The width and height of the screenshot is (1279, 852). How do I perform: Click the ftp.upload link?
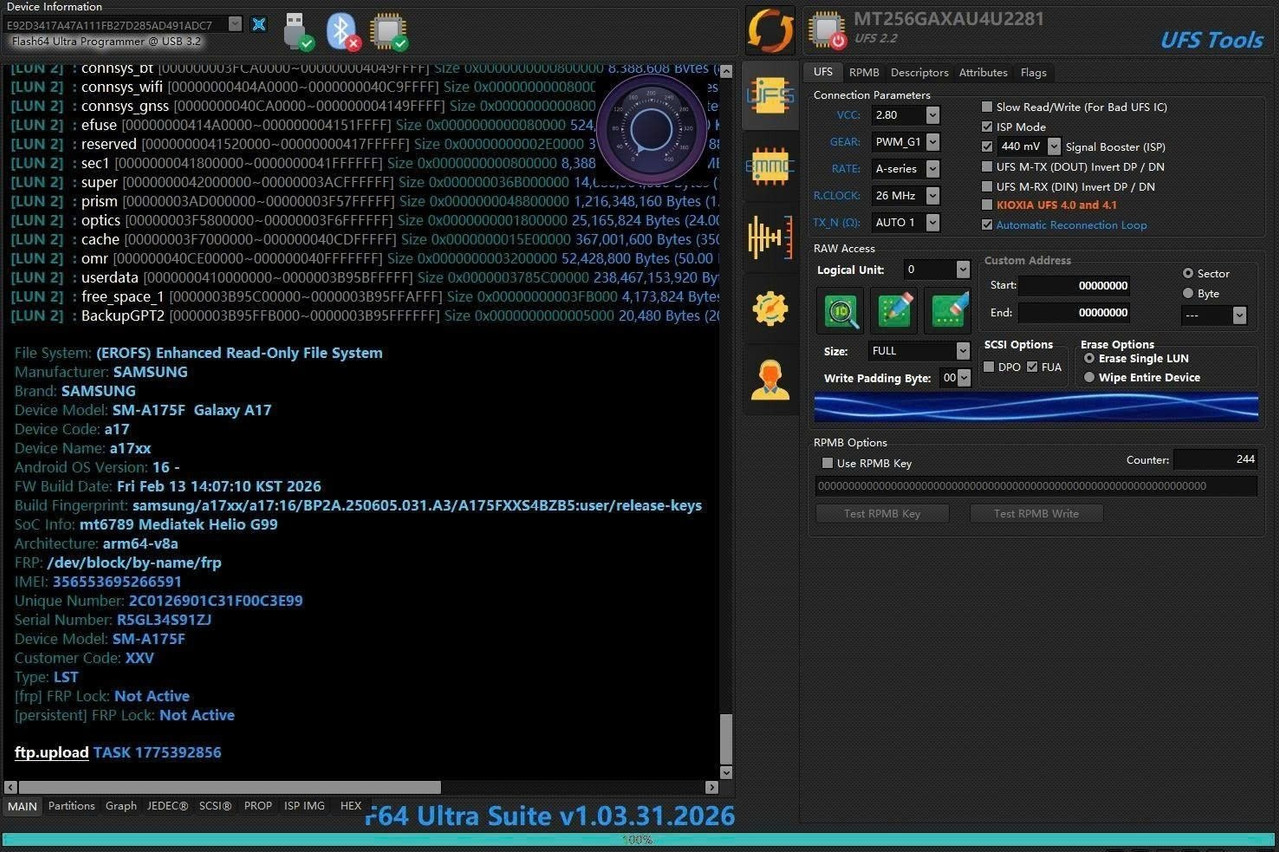51,752
